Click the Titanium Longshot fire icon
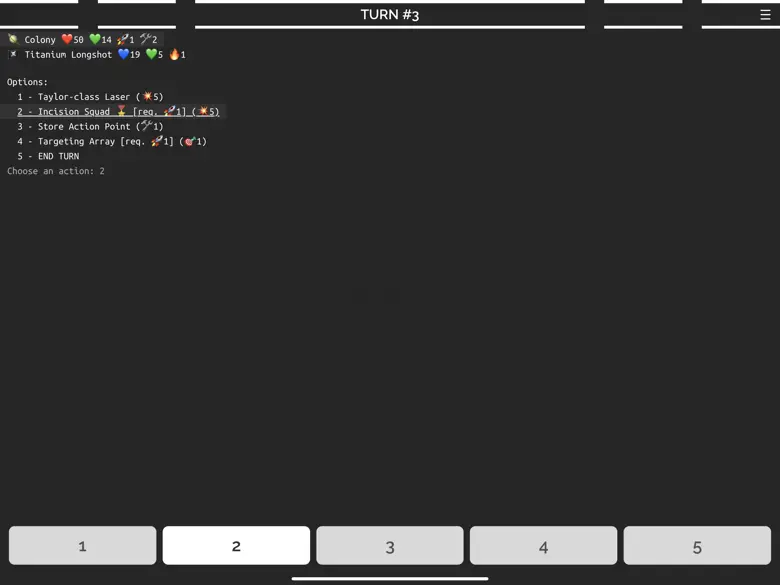 coord(175,54)
